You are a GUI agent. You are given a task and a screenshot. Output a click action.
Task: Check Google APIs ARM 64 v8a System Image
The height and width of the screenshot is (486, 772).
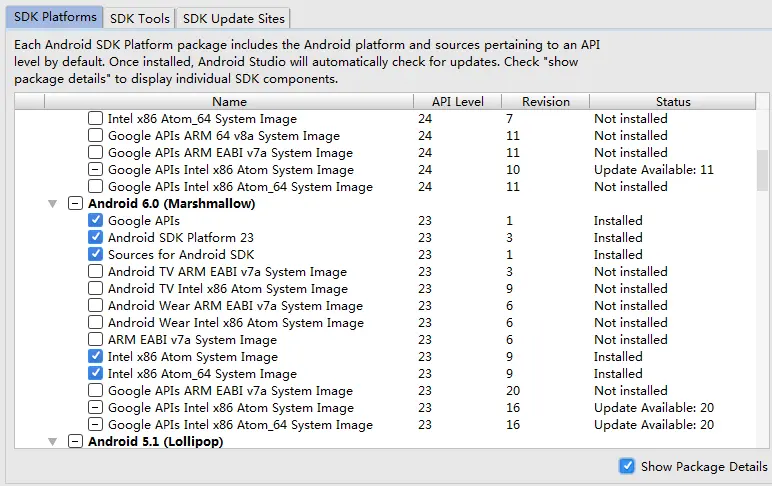pyautogui.click(x=95, y=135)
